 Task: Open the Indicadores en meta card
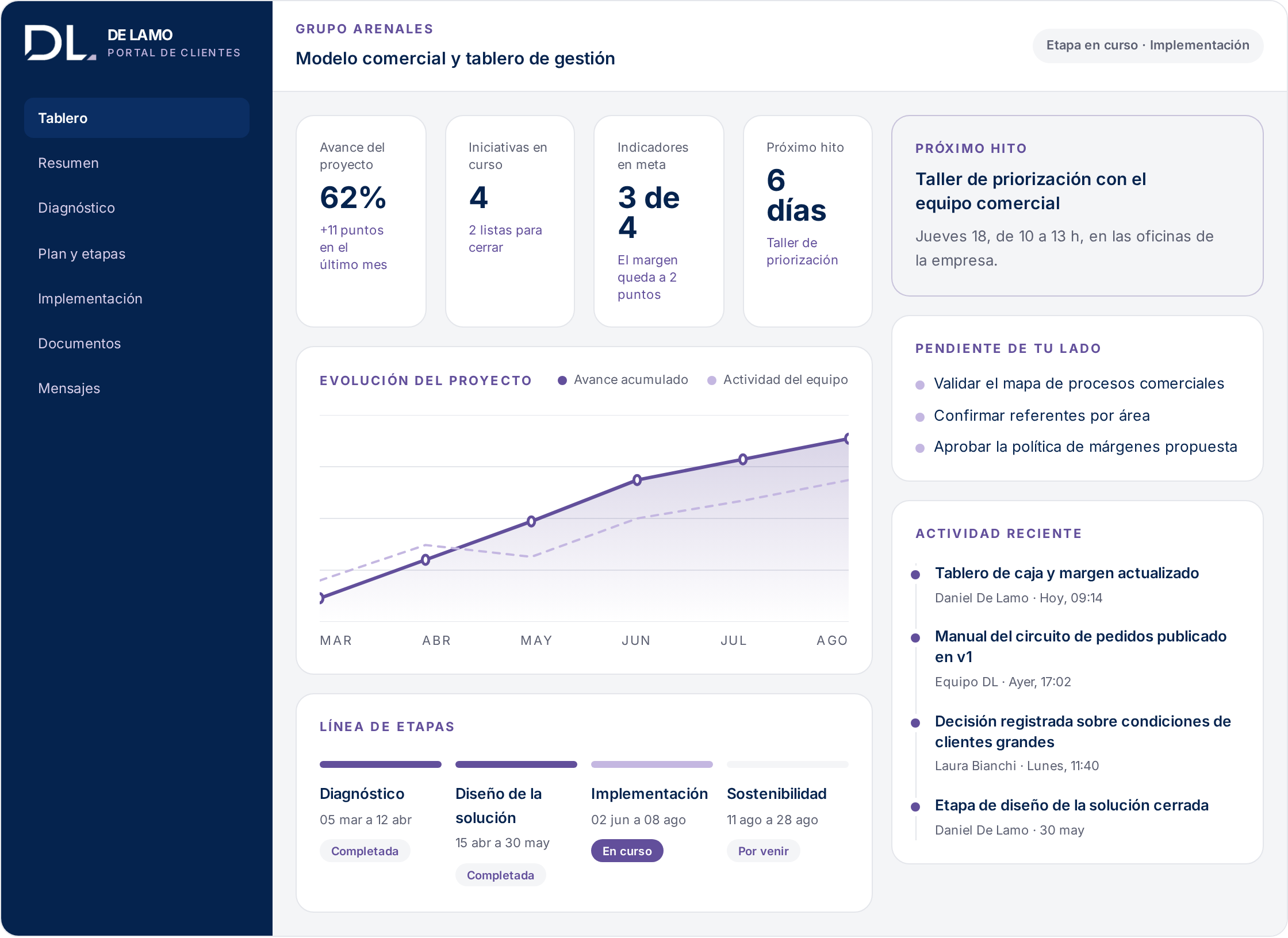[659, 221]
